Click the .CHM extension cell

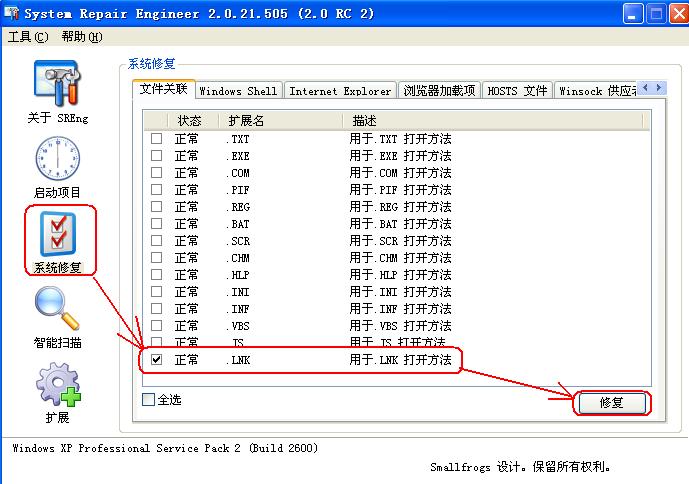[x=238, y=258]
